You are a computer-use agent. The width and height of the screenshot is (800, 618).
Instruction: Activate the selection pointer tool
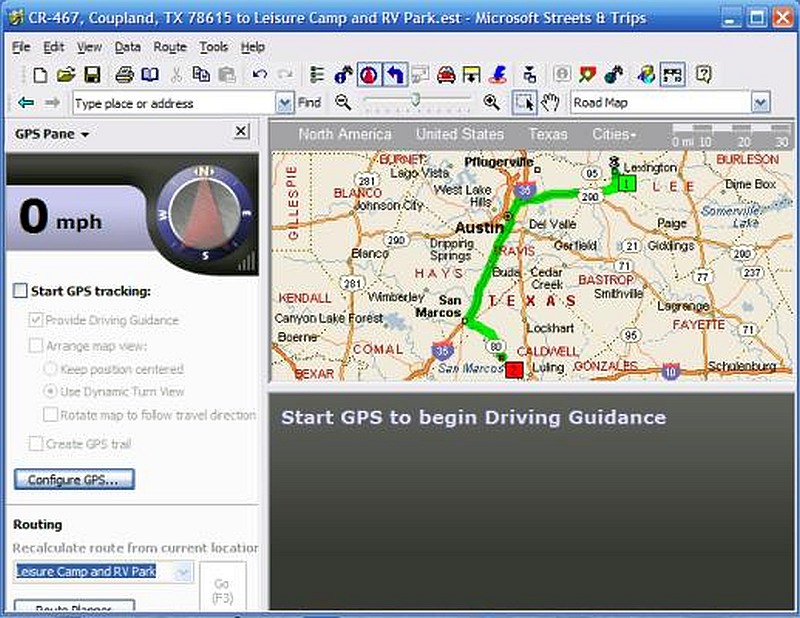pos(524,103)
